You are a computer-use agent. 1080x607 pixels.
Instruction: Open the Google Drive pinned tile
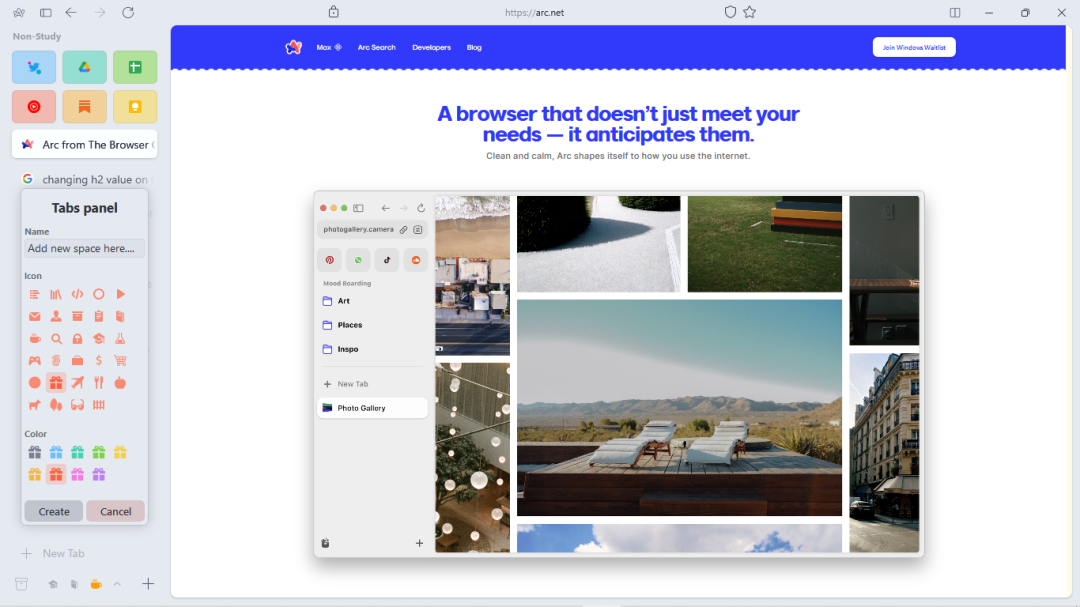tap(85, 67)
